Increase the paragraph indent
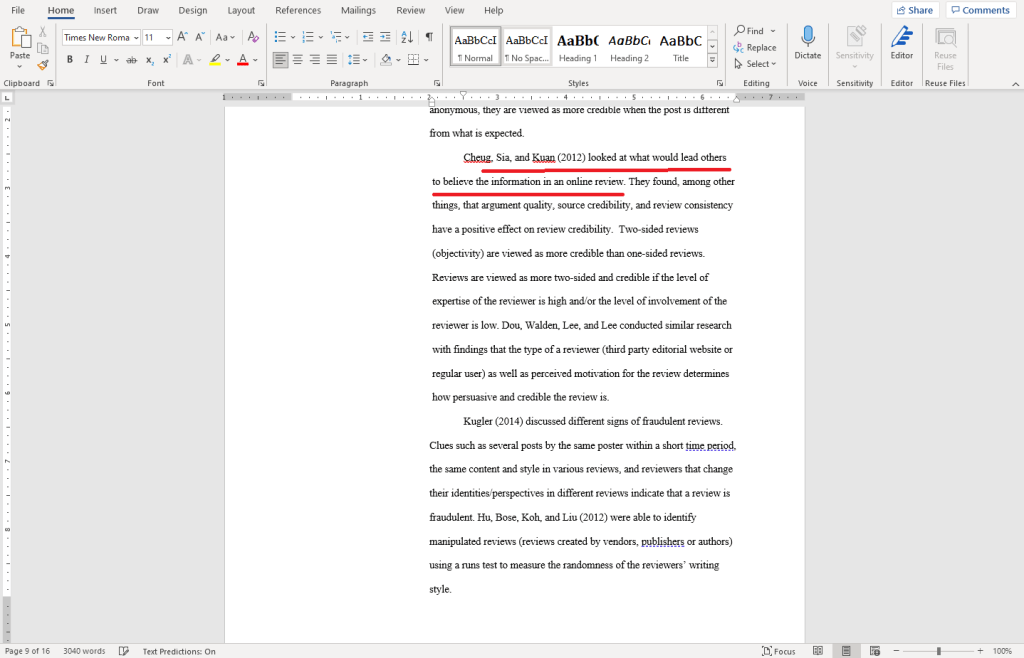The image size is (1024, 658). [x=385, y=37]
